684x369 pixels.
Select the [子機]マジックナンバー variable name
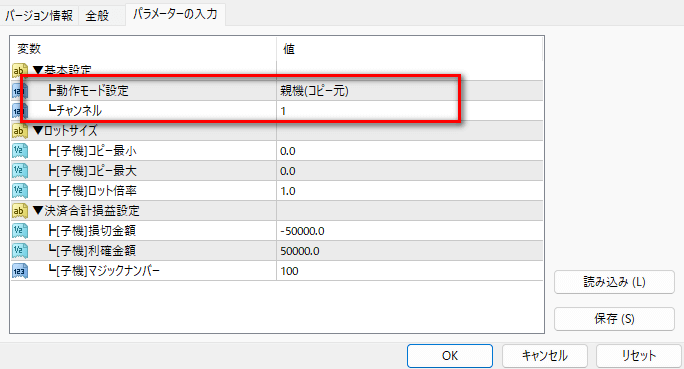pyautogui.click(x=104, y=271)
